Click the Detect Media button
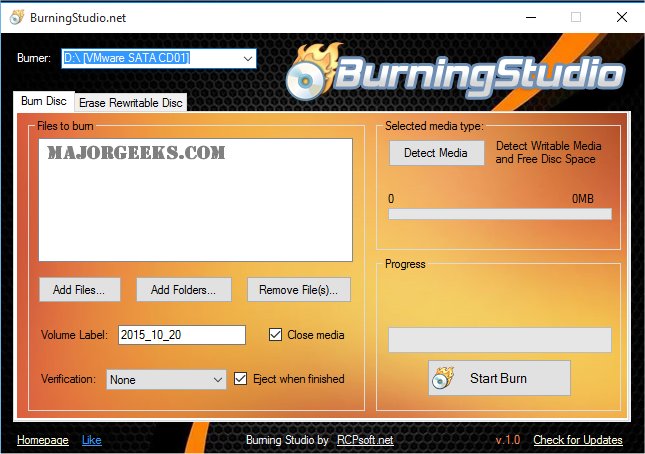Viewport: 645px width, 454px height. tap(436, 153)
